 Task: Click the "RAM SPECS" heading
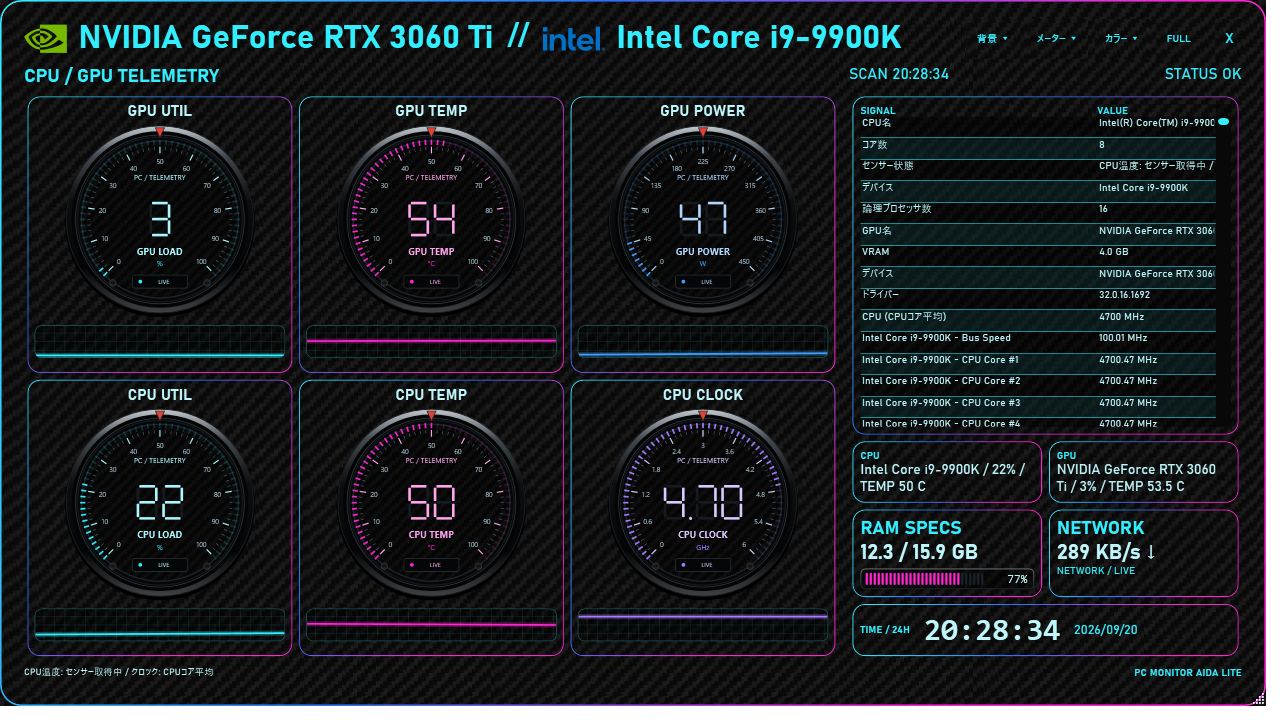tap(911, 528)
